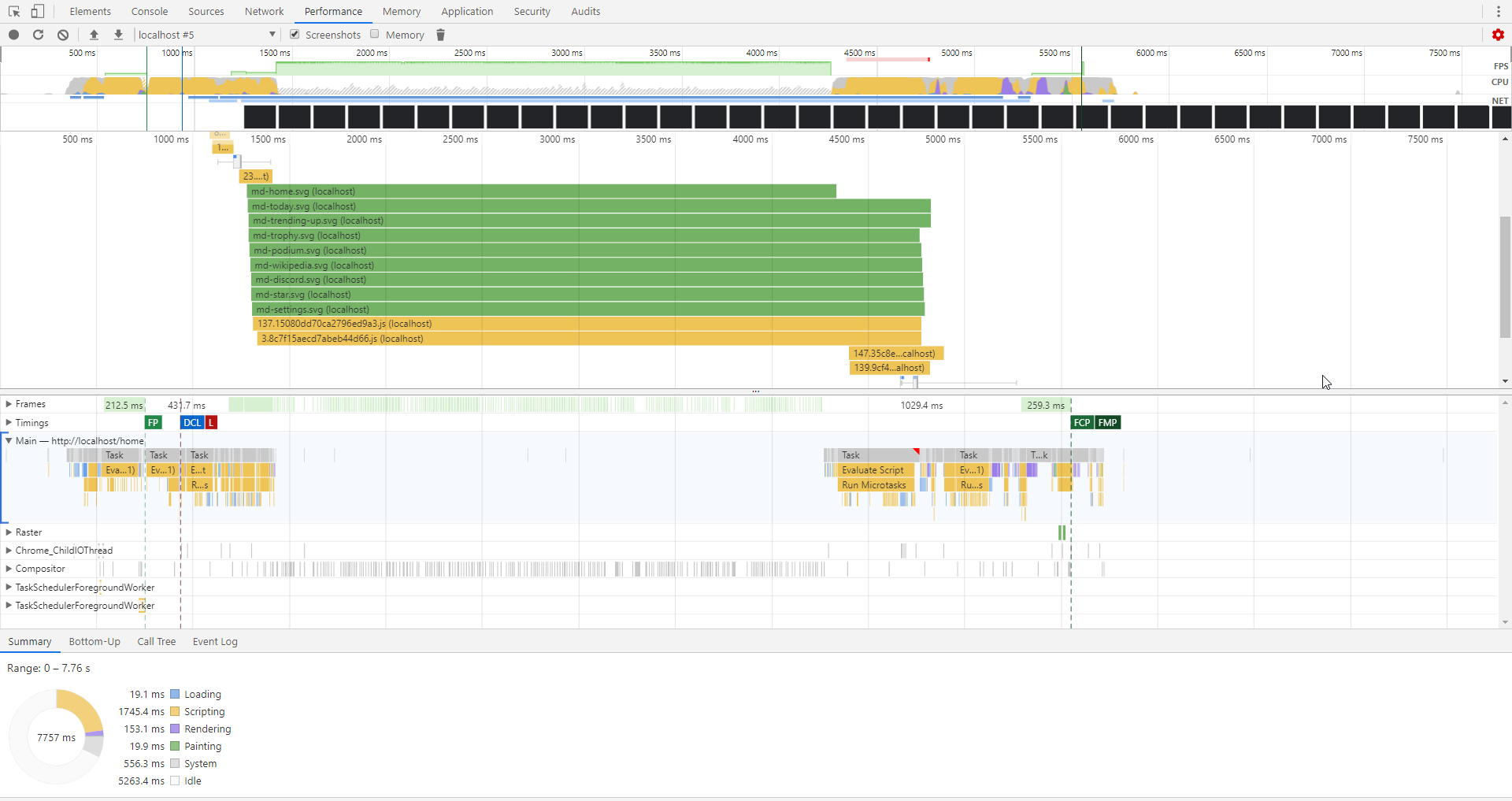
Task: Select the md-settings.svg request bar
Action: (588, 310)
